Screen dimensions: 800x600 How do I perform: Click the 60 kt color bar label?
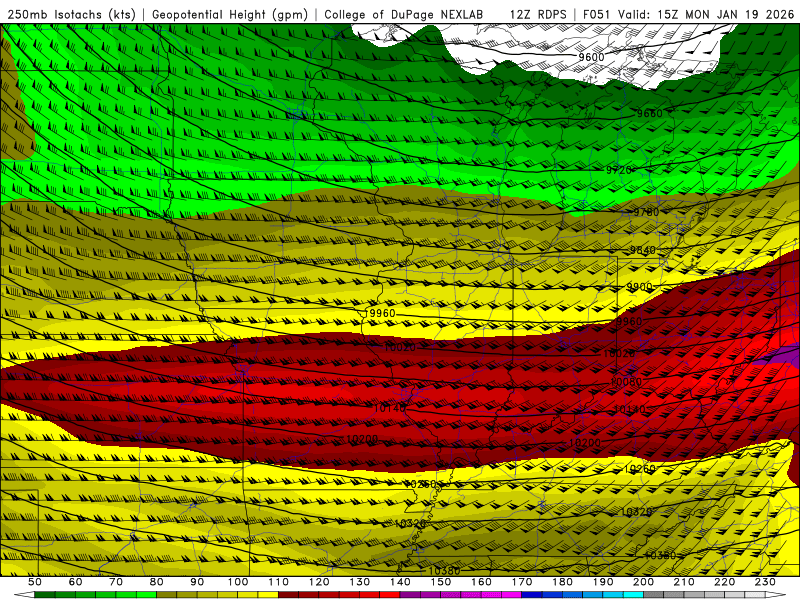tap(75, 582)
